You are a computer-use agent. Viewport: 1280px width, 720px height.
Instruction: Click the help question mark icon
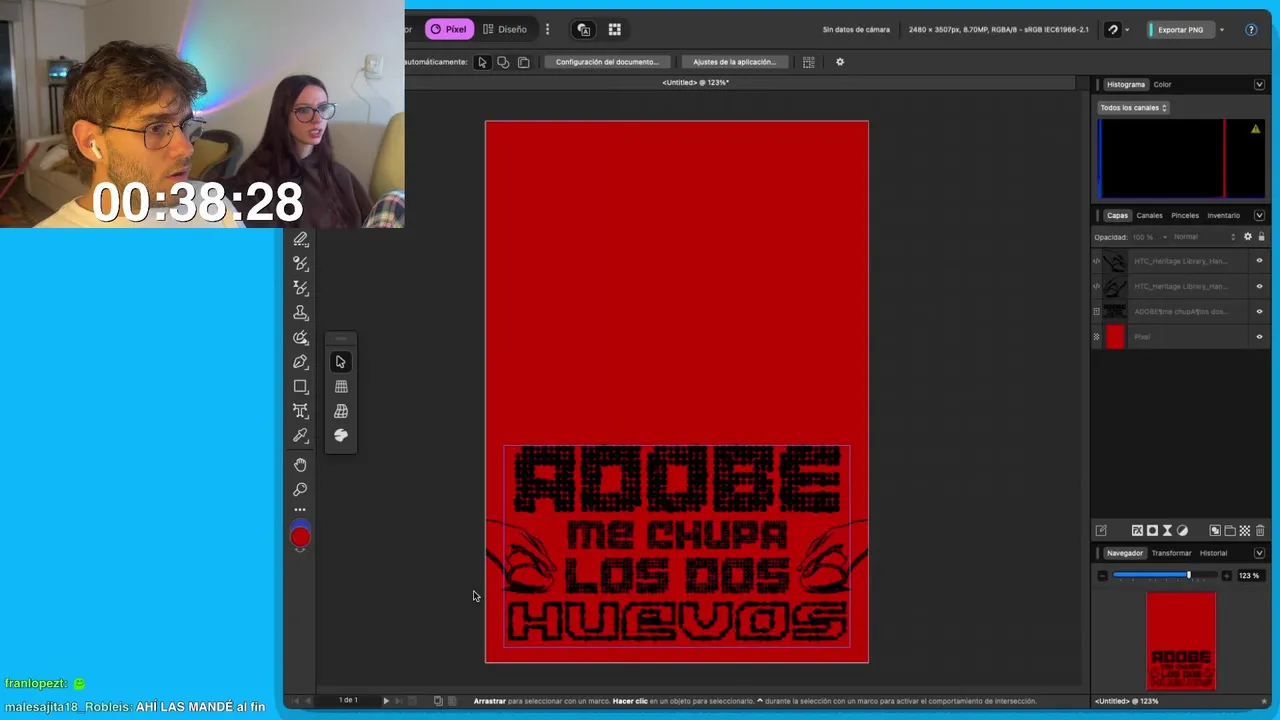pos(1251,30)
